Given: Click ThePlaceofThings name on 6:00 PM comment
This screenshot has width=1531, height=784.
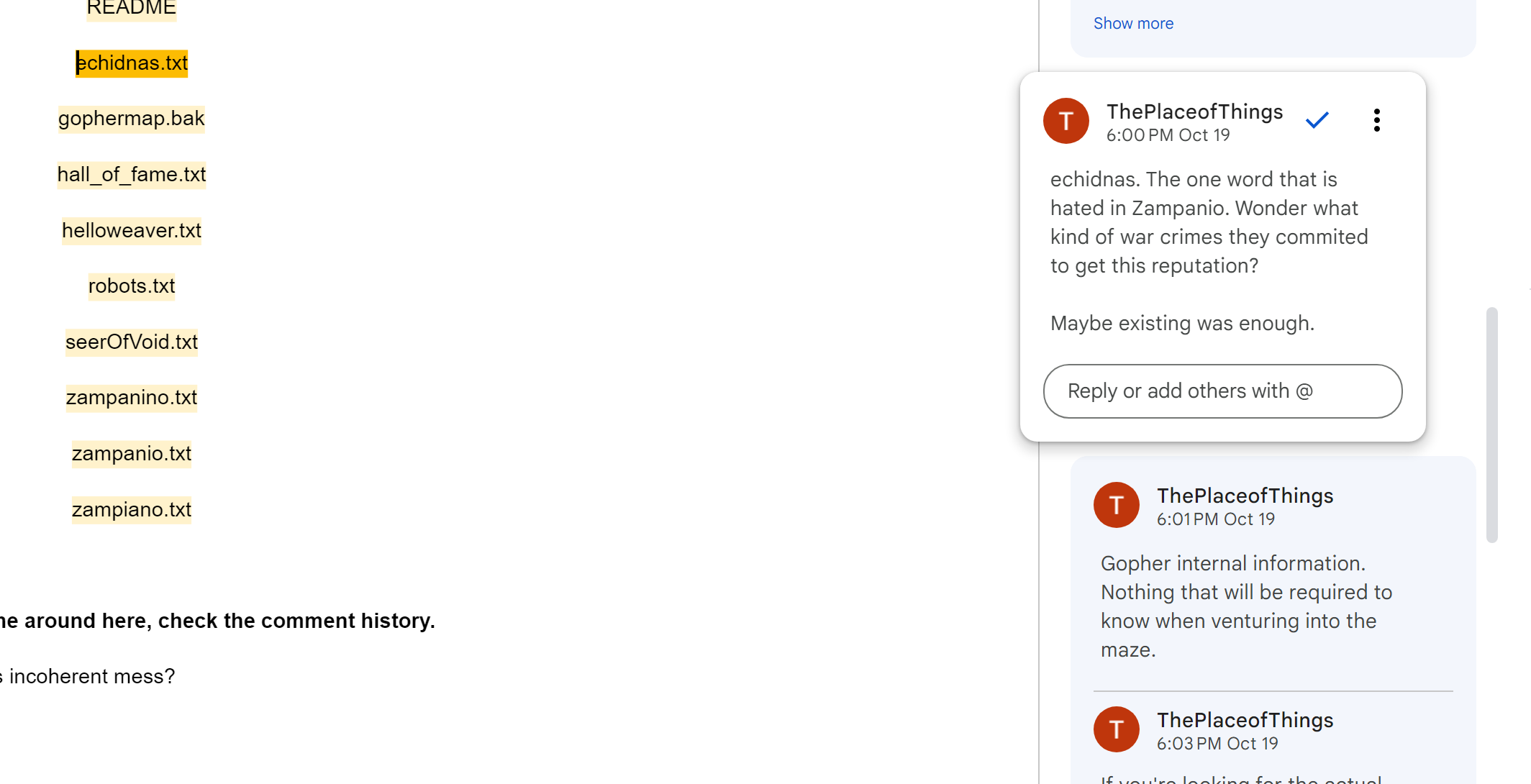Looking at the screenshot, I should 1194,111.
